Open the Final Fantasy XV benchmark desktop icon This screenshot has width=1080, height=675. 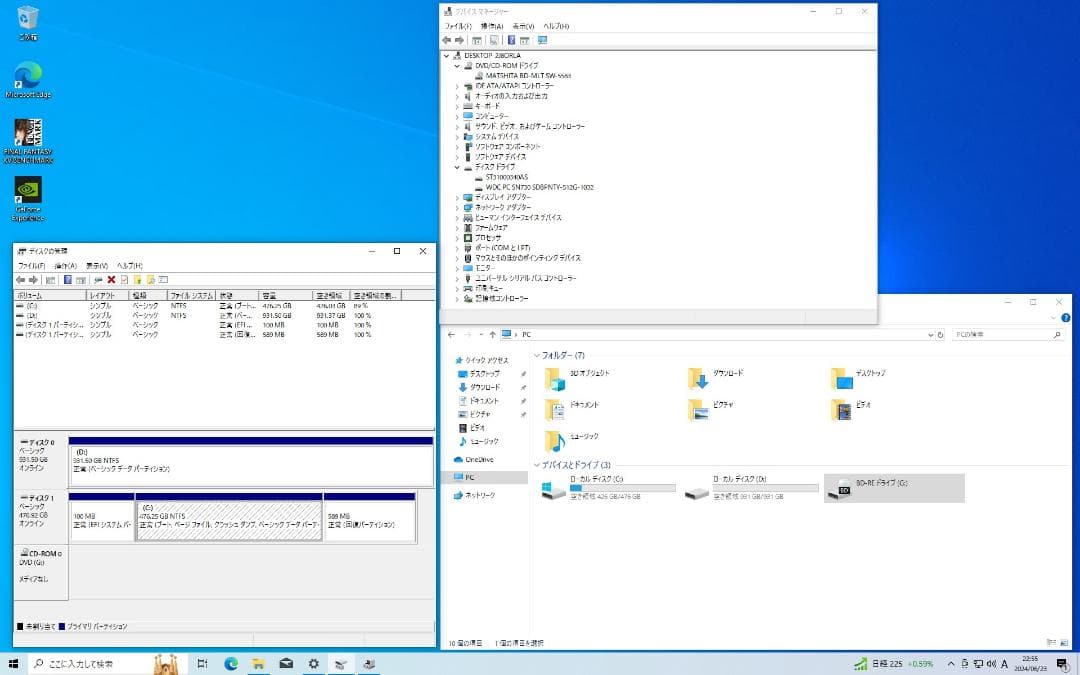point(28,134)
